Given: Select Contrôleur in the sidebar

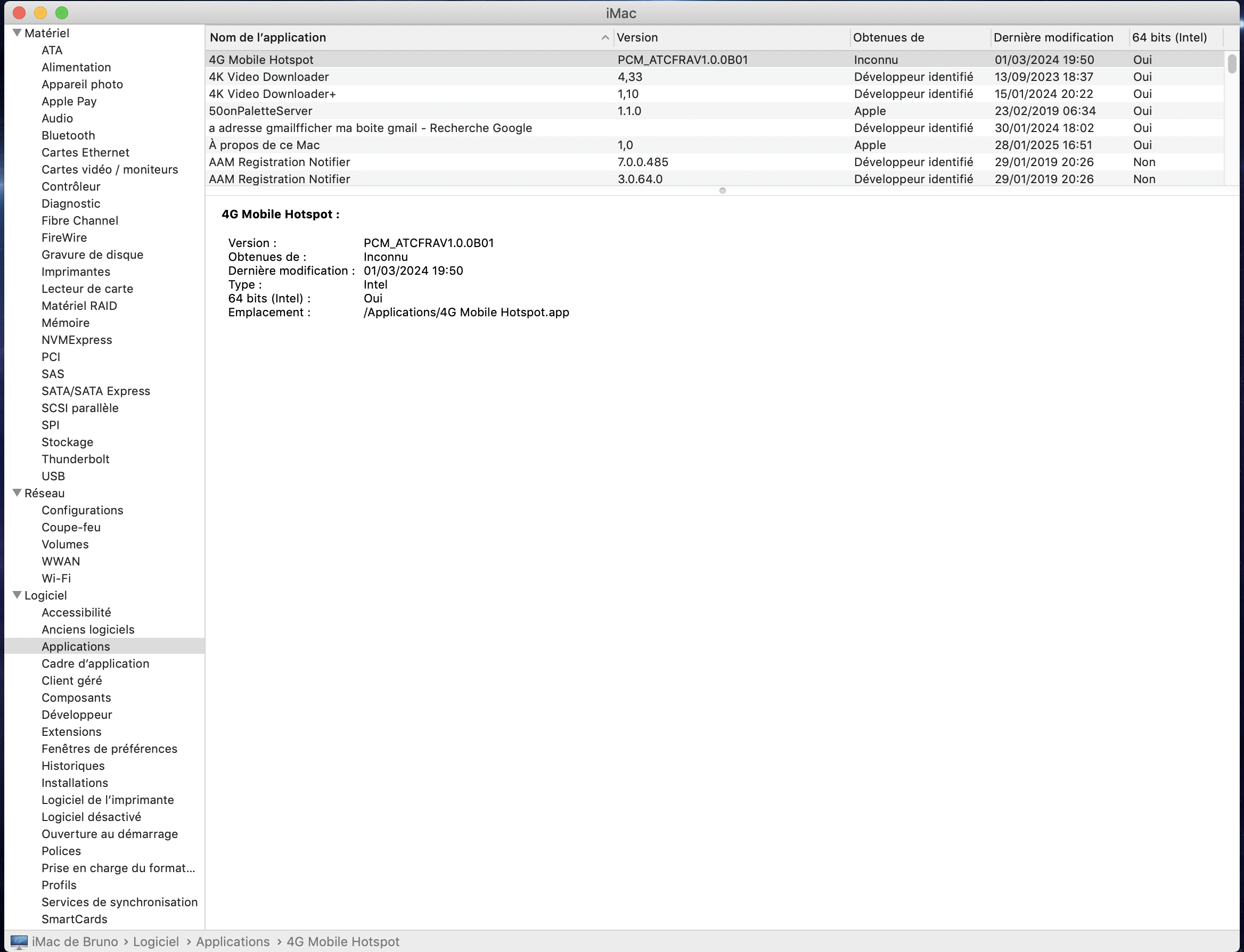Looking at the screenshot, I should (x=71, y=186).
